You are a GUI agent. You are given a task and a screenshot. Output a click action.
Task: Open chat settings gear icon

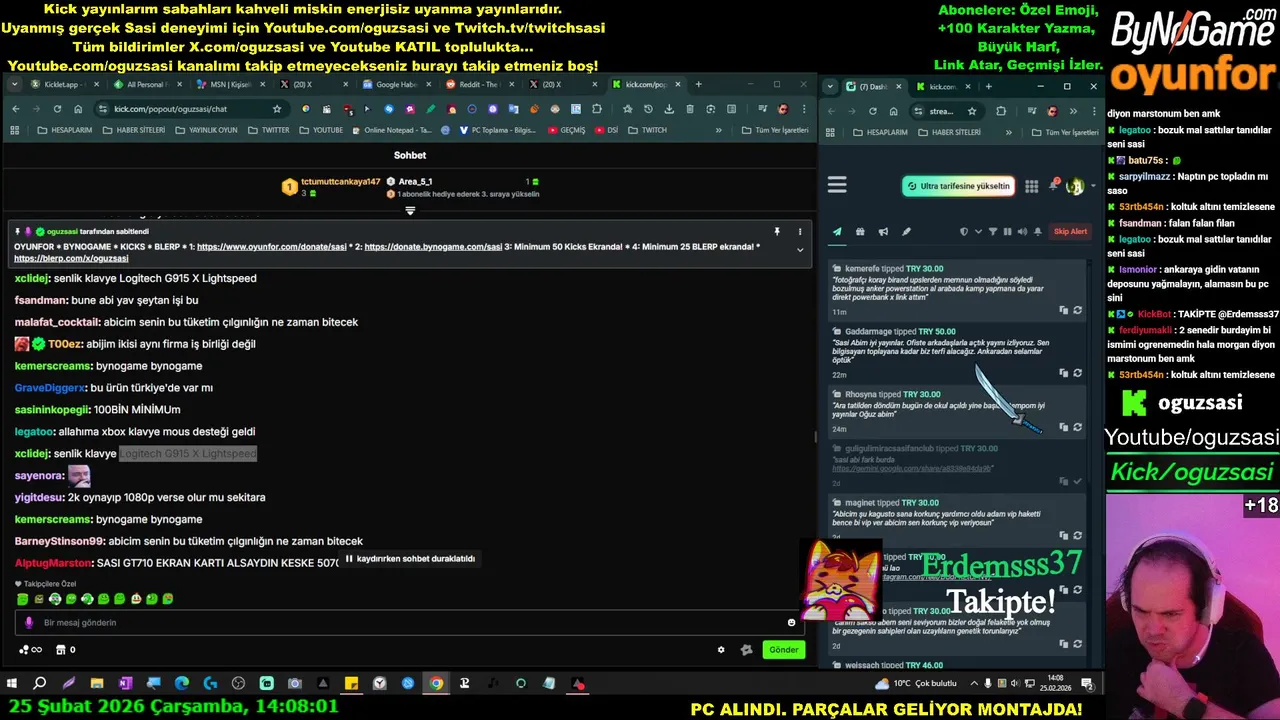721,650
